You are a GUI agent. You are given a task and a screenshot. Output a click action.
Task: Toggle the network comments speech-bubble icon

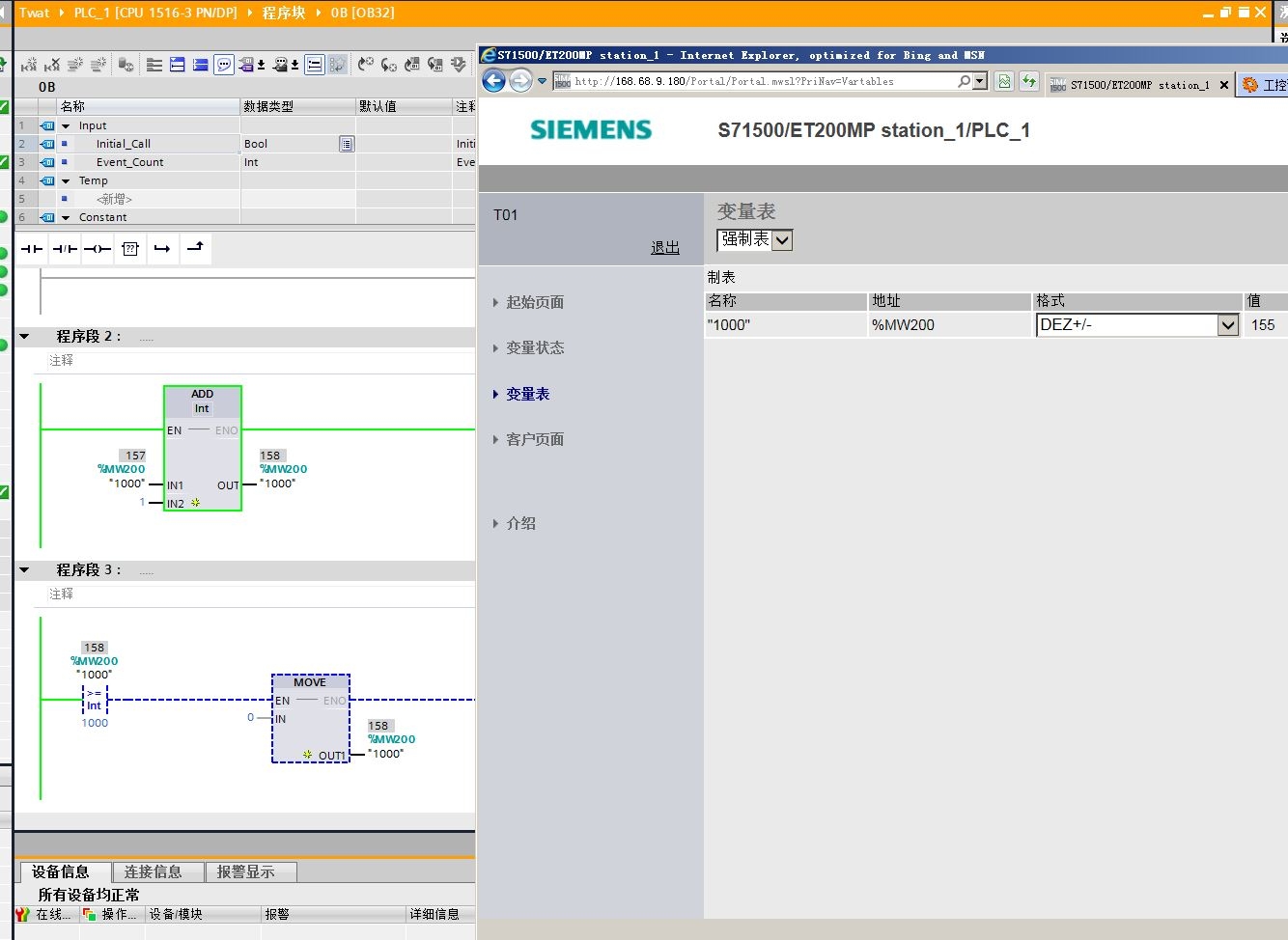coord(224,65)
